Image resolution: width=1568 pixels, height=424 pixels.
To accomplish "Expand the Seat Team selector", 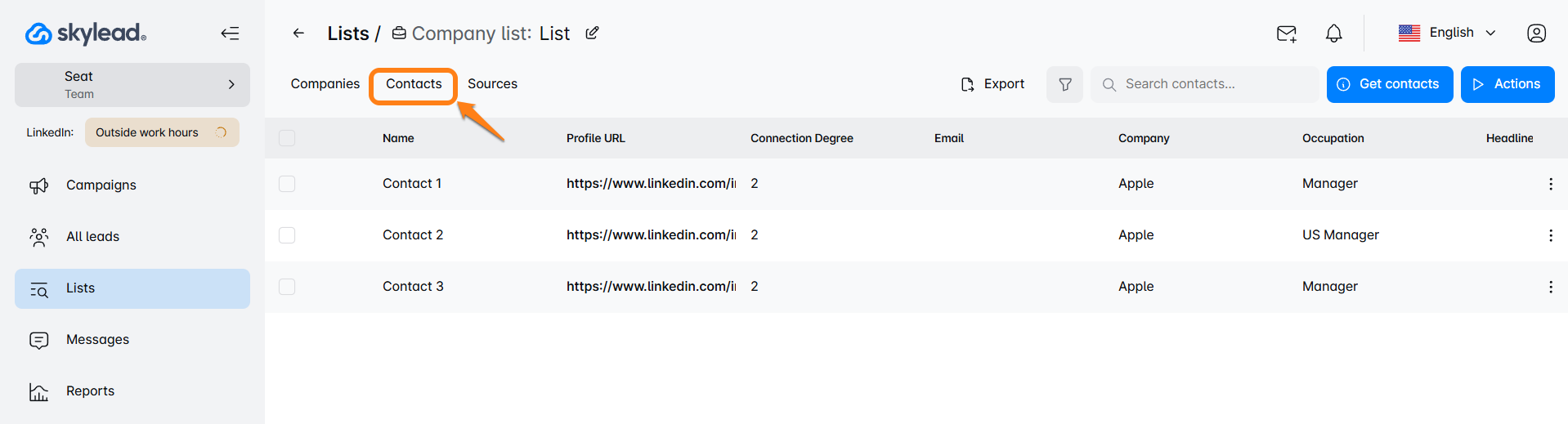I will [132, 85].
